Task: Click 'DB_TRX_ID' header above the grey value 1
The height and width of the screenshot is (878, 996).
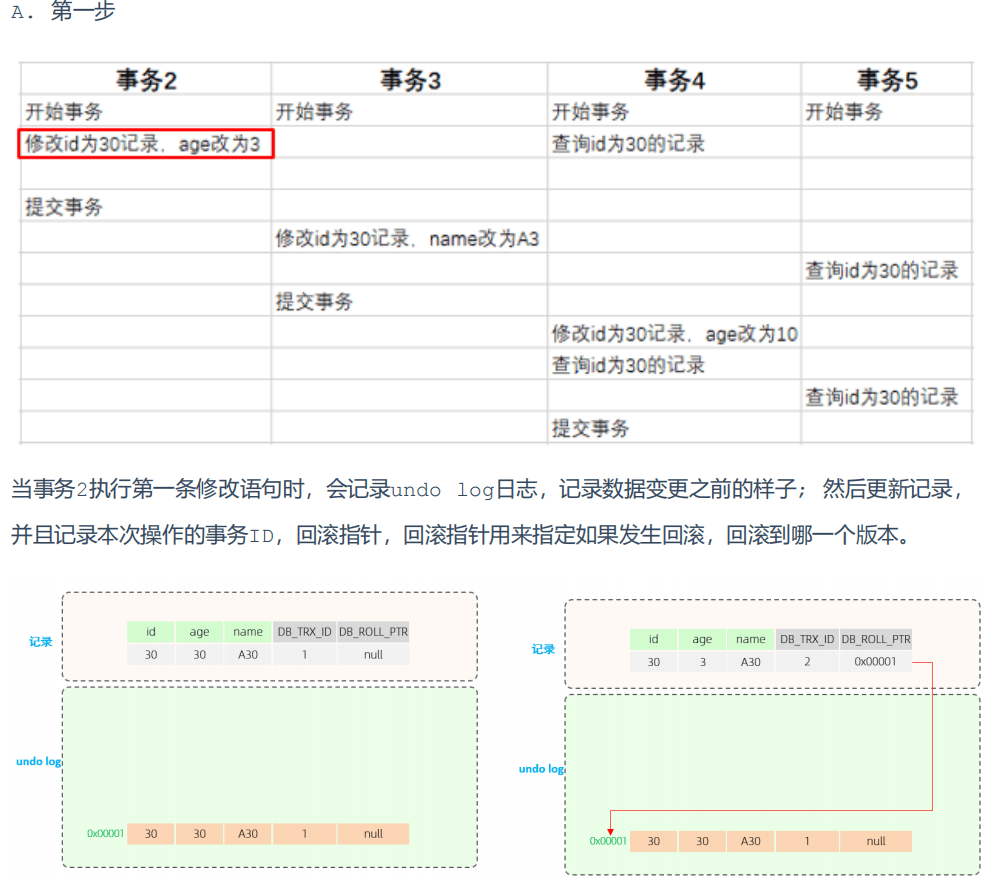Action: click(304, 631)
